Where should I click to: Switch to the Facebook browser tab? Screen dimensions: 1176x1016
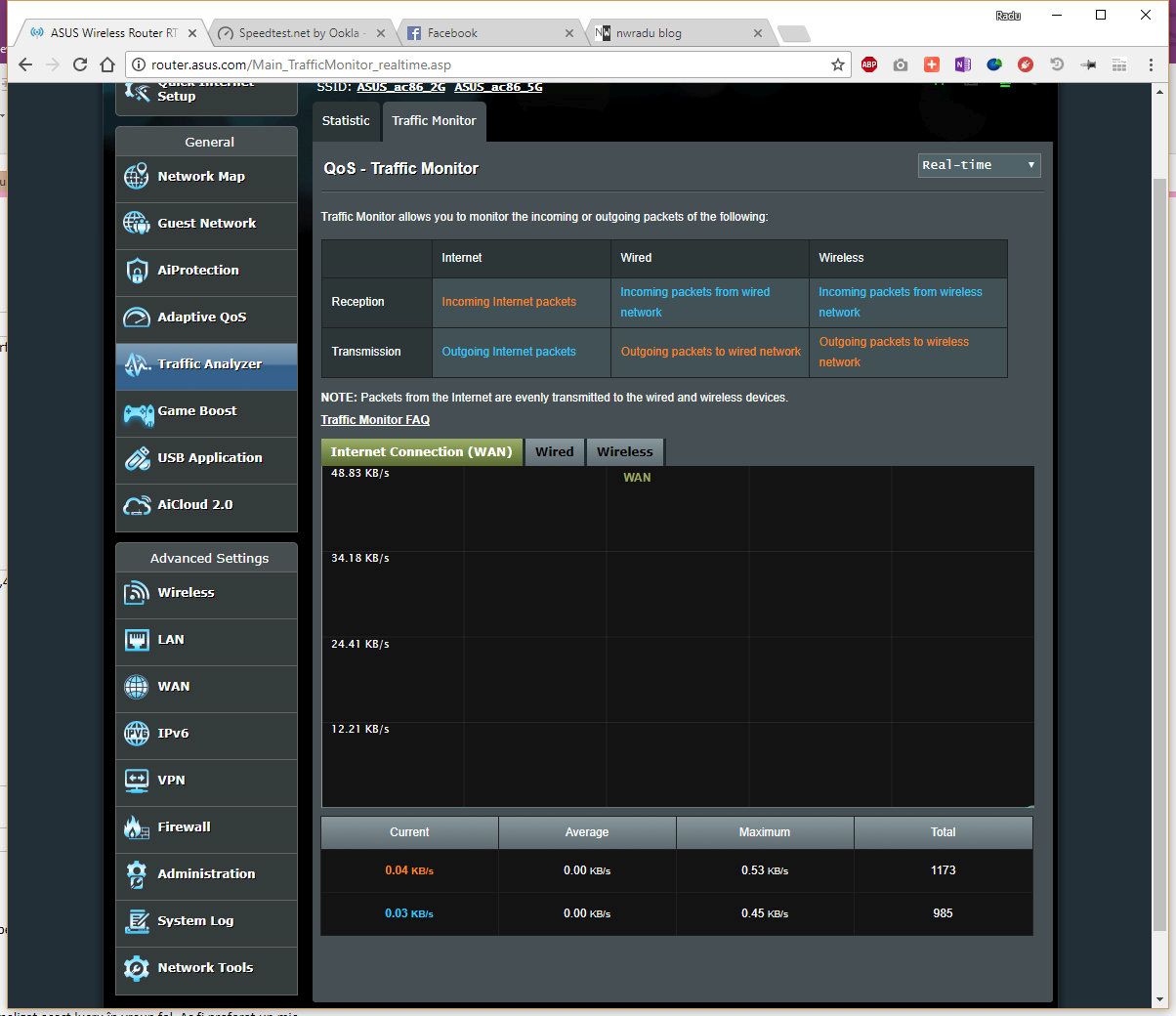click(x=488, y=33)
